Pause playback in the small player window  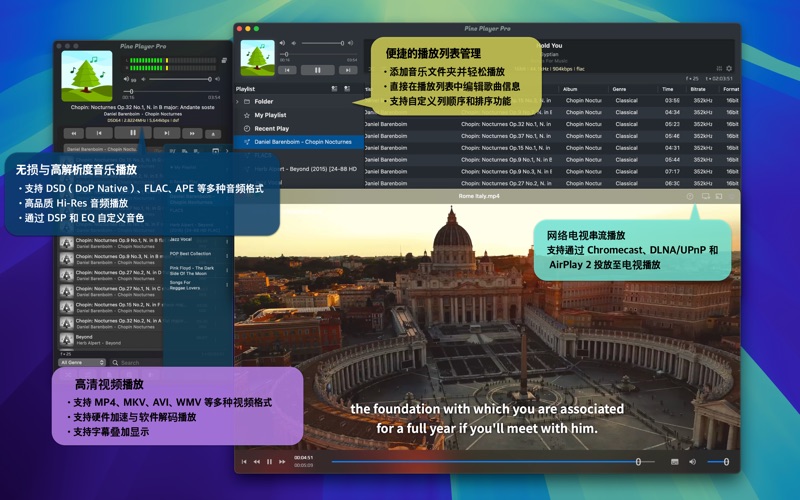coord(133,133)
